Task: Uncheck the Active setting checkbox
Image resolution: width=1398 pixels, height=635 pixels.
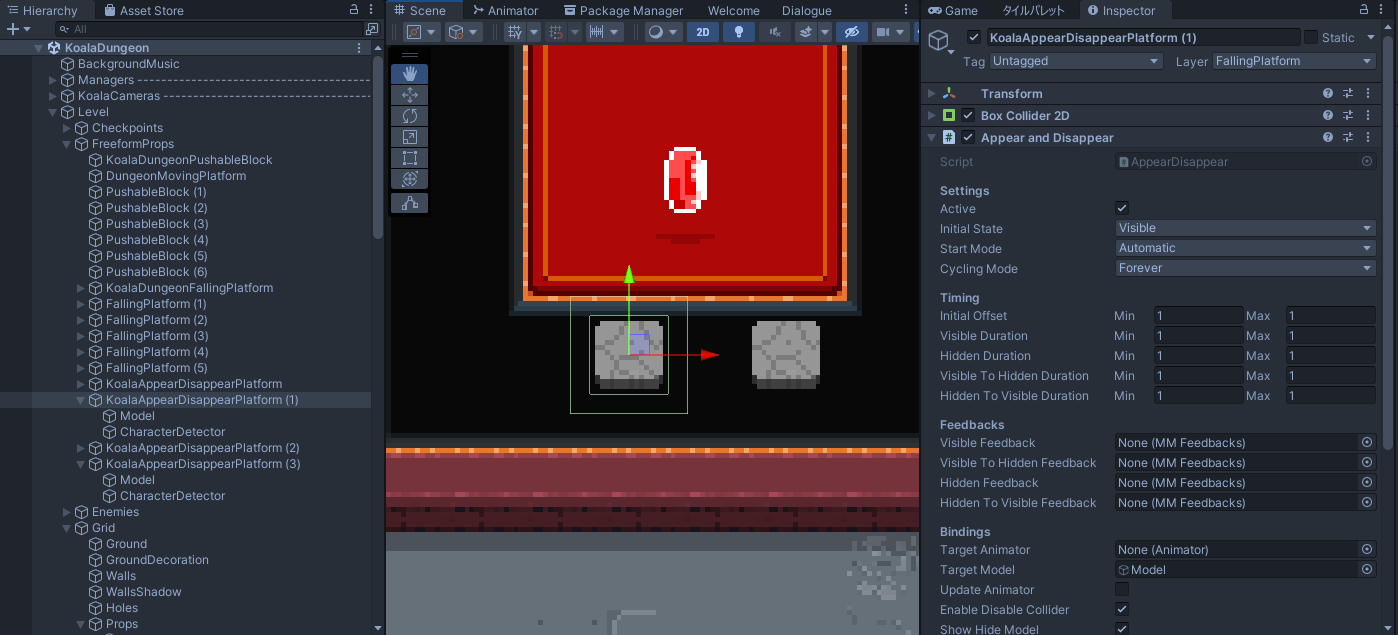Action: 1122,209
